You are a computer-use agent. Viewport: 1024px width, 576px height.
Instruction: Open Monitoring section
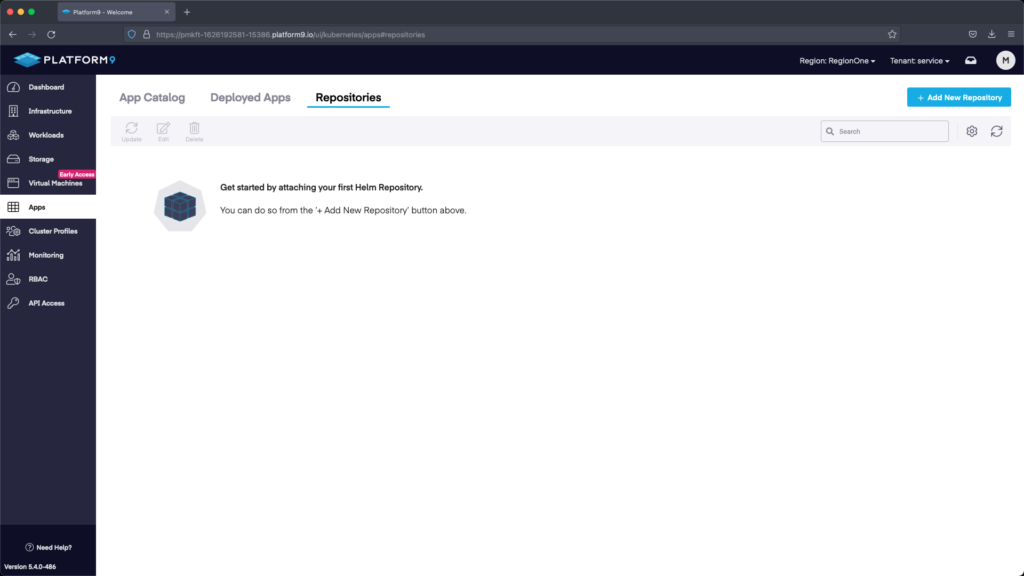(48, 255)
